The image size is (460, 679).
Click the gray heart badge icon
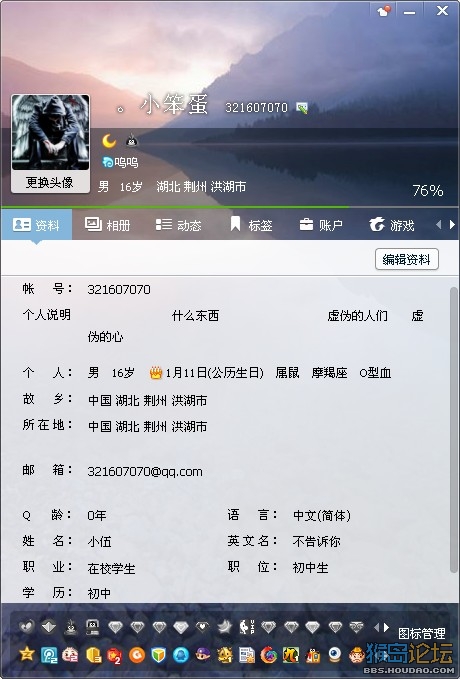coord(27,627)
